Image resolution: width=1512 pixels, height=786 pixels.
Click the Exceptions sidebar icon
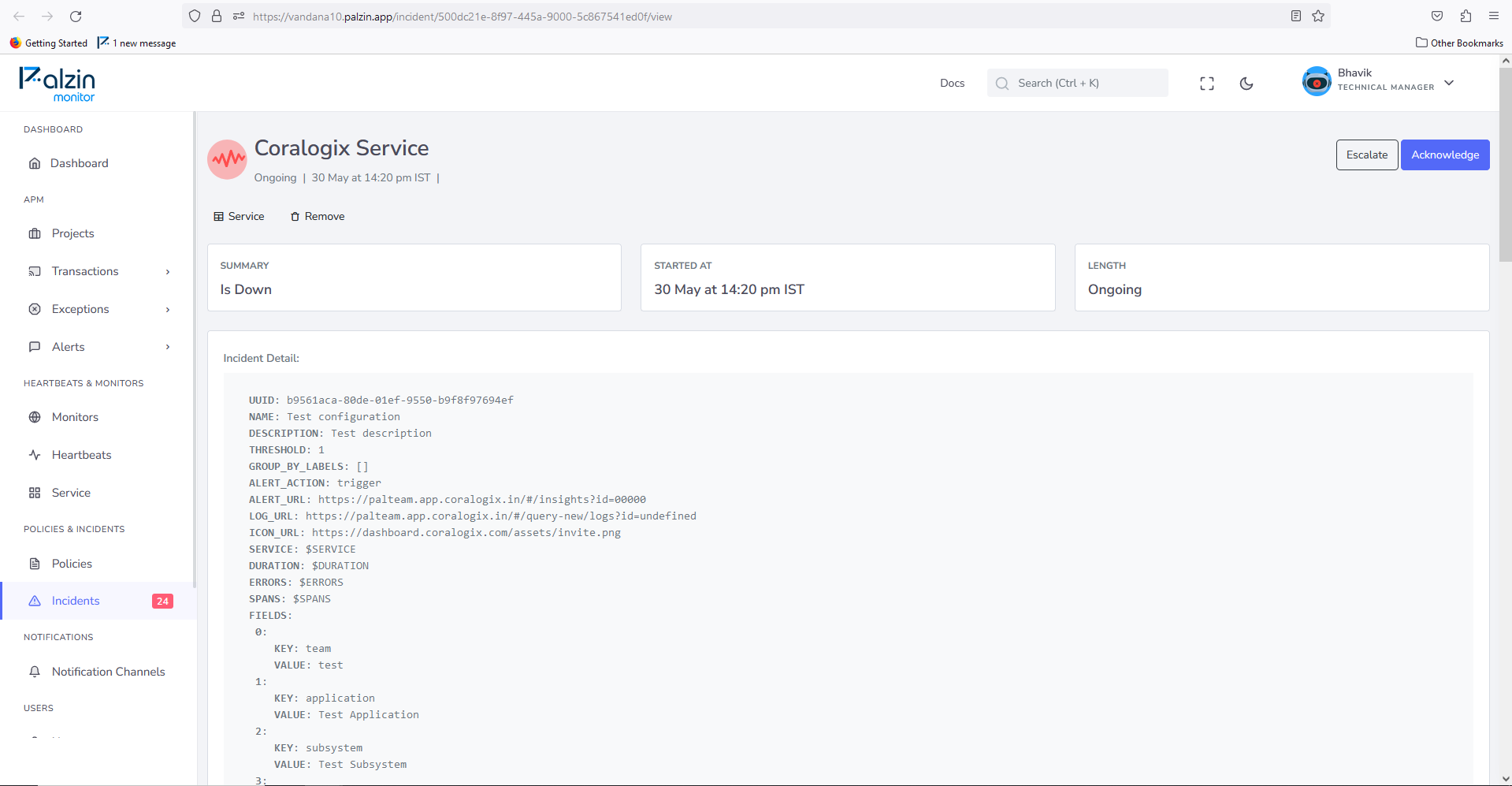tap(35, 309)
